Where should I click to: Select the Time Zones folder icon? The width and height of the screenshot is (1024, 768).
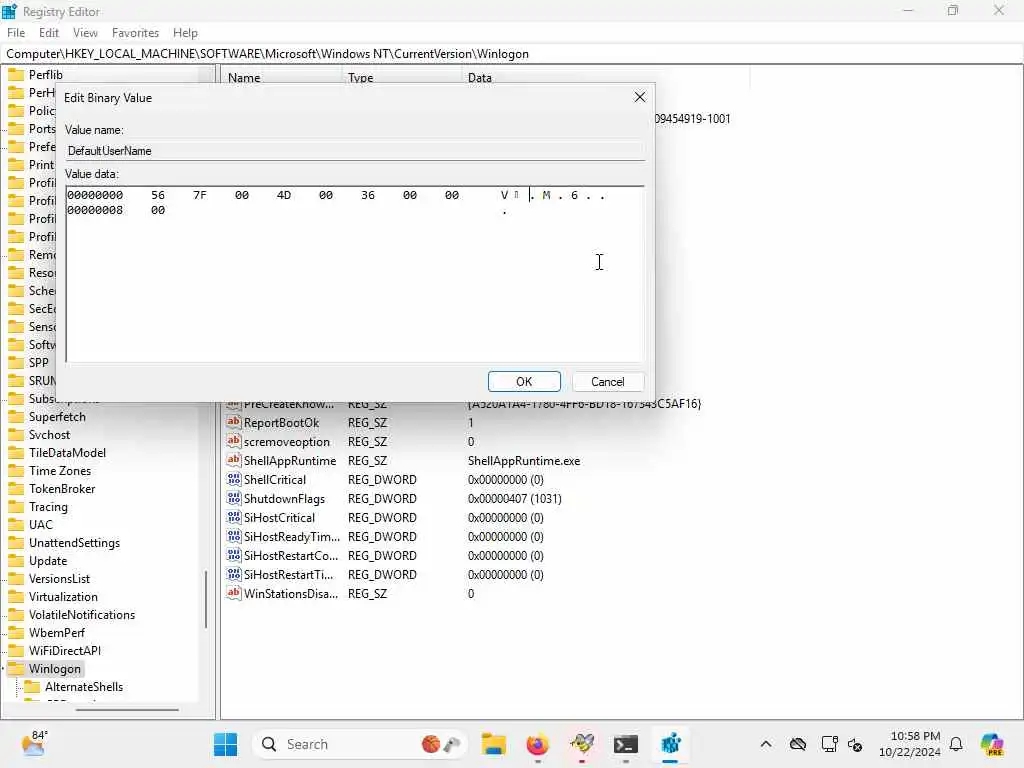pos(16,471)
